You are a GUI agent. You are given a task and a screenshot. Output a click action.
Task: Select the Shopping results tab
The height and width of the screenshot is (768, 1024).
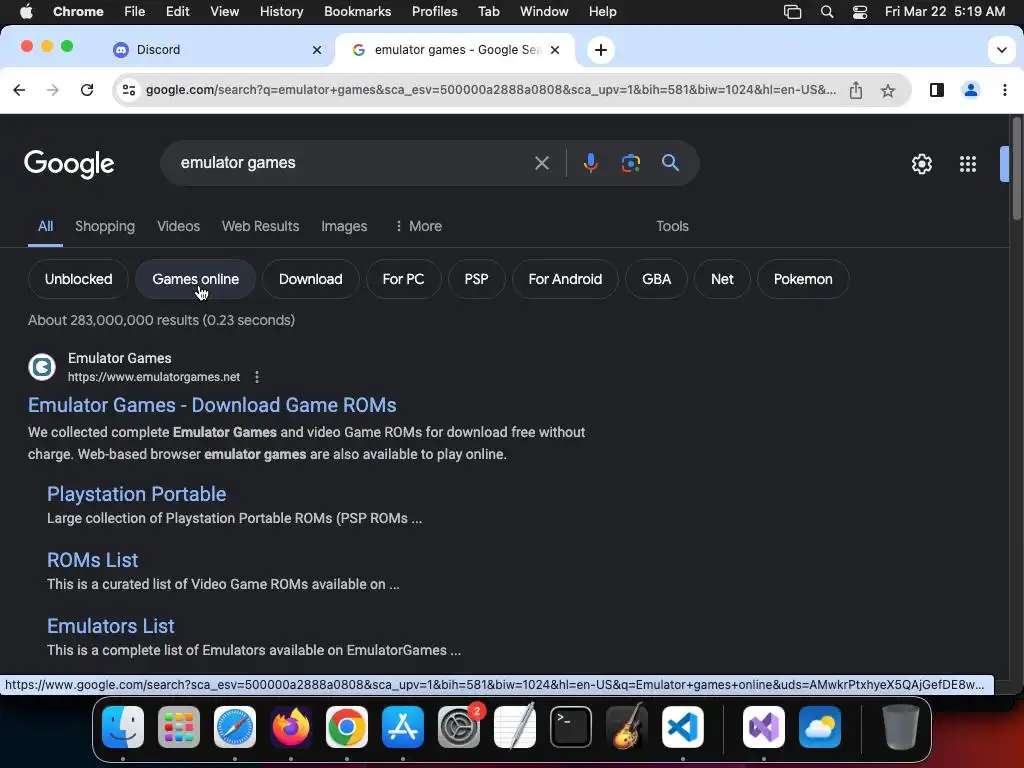pyautogui.click(x=104, y=226)
